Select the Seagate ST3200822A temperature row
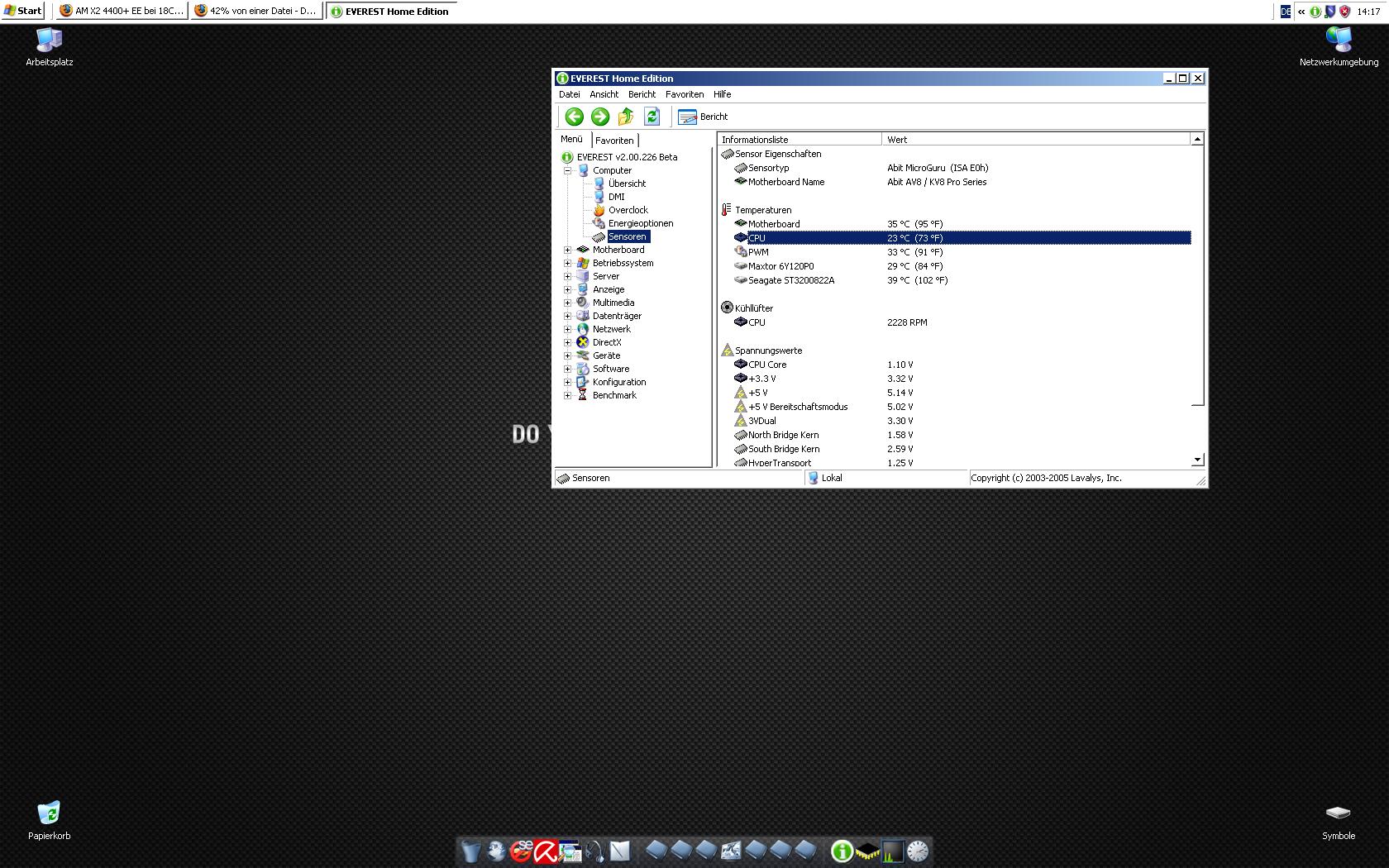The width and height of the screenshot is (1389, 868). click(962, 280)
